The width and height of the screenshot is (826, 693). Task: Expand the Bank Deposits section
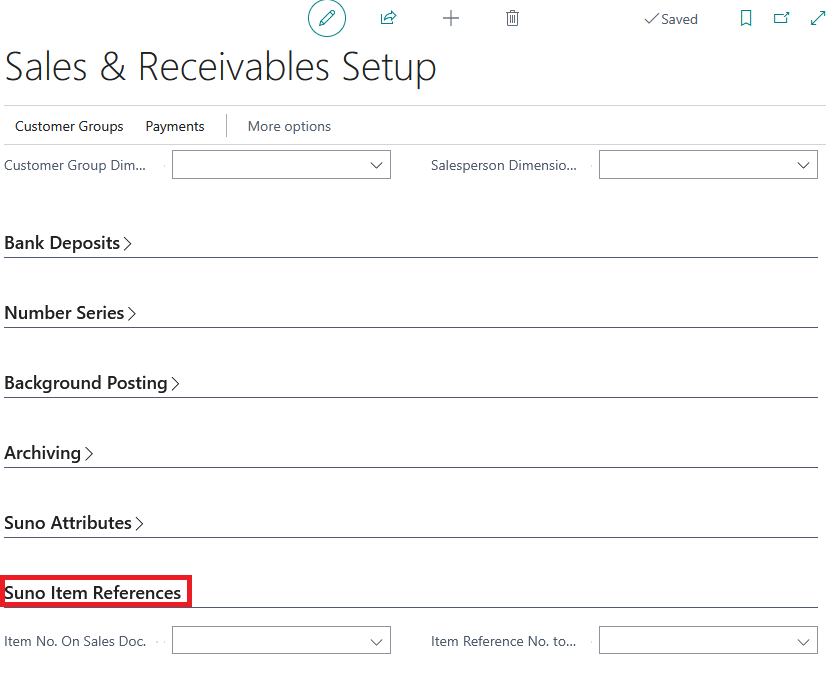68,243
